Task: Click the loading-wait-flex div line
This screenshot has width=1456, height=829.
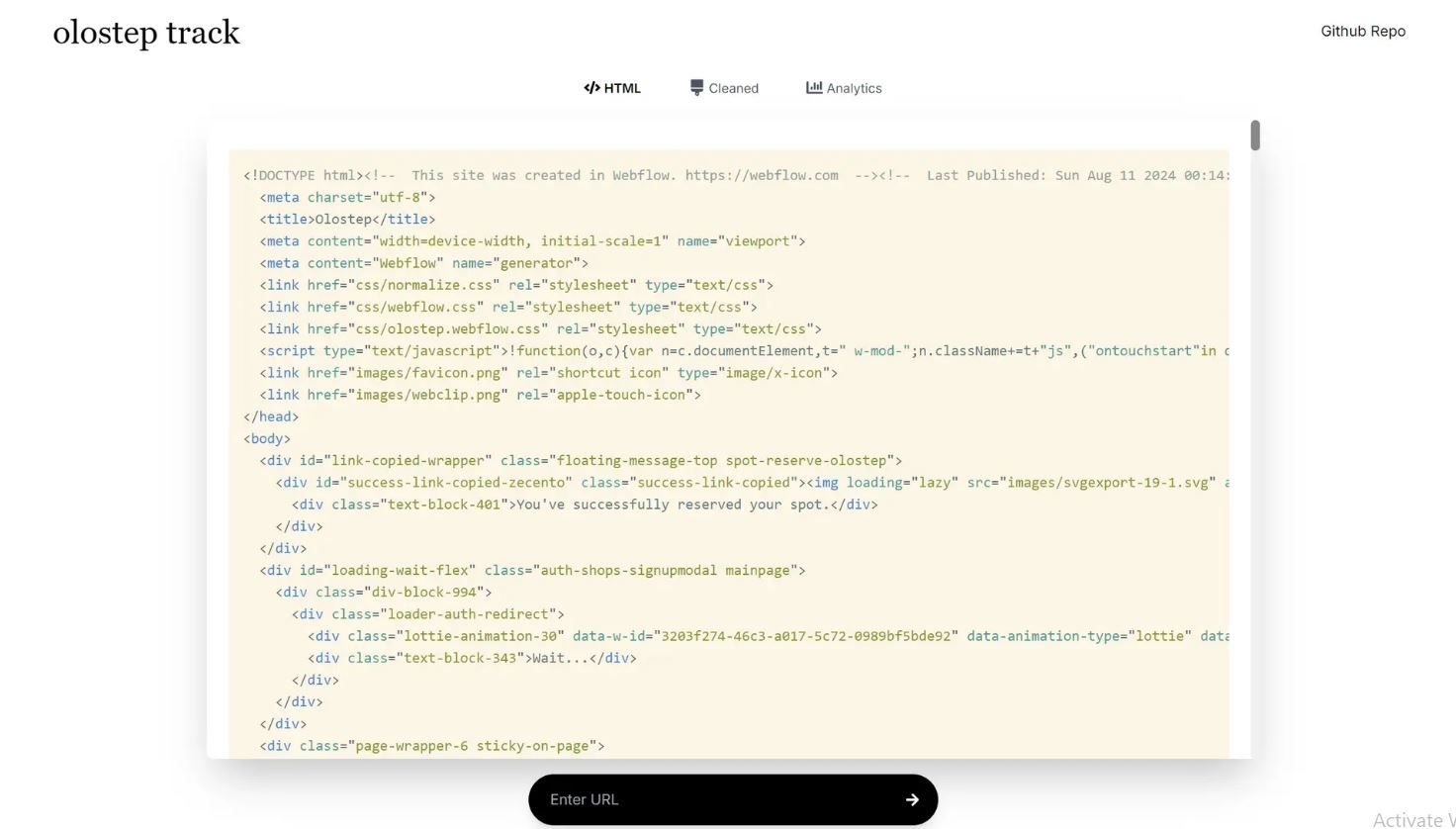Action: tap(532, 570)
